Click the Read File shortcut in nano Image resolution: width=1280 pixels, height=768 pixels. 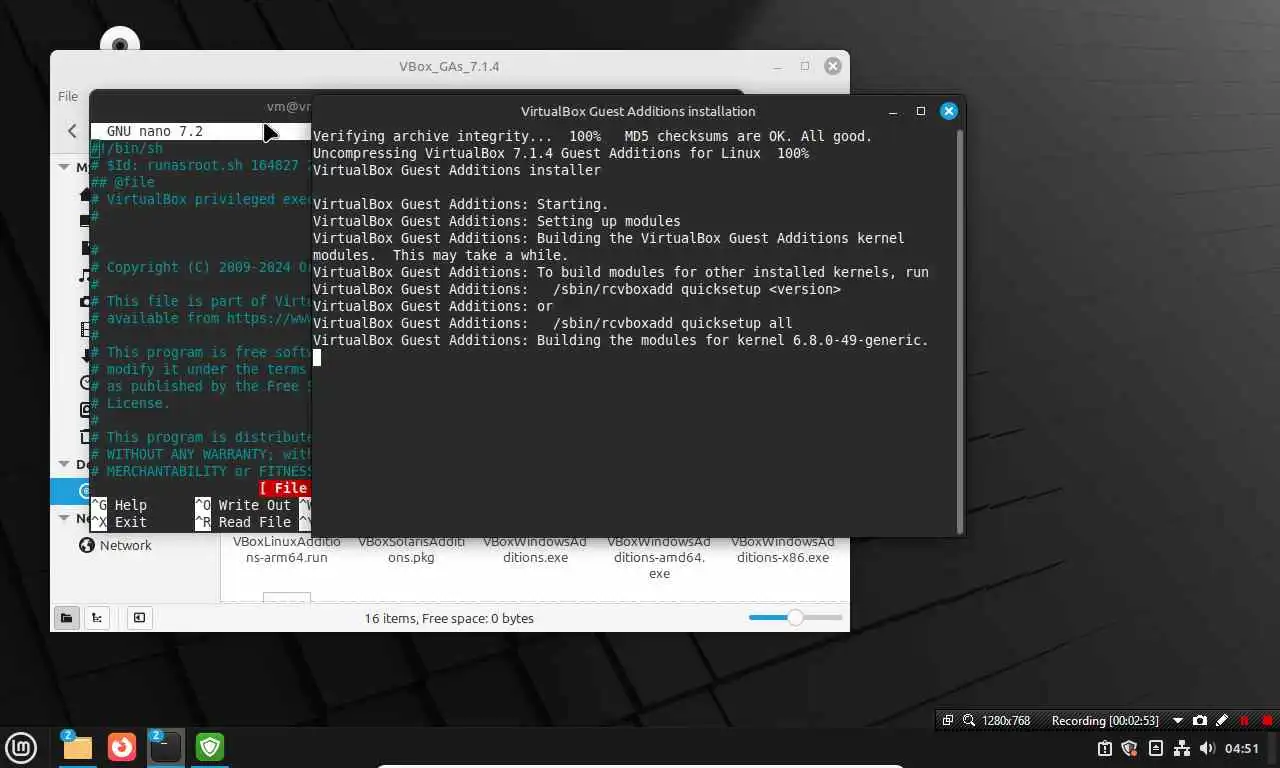coord(243,522)
